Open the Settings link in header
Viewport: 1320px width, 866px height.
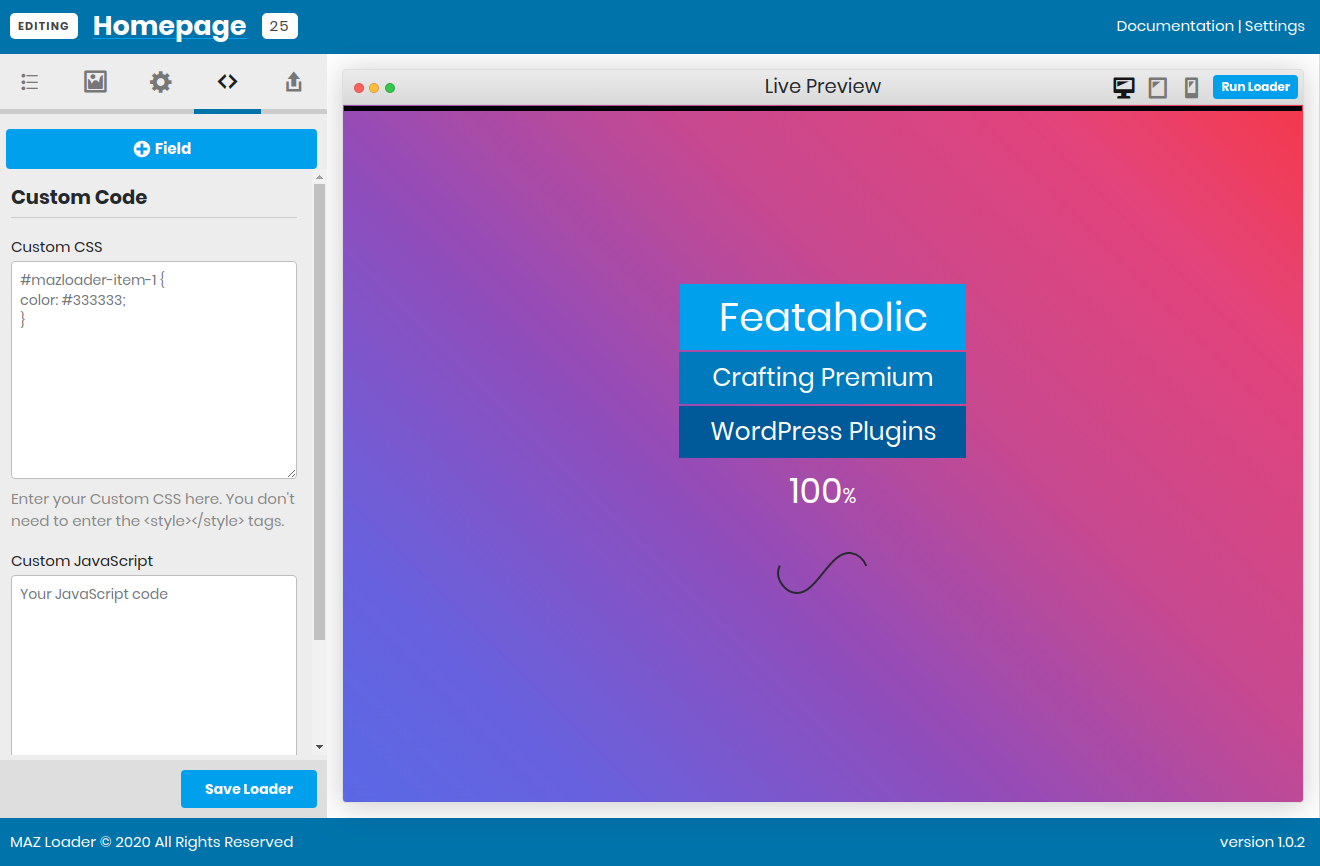pyautogui.click(x=1274, y=26)
